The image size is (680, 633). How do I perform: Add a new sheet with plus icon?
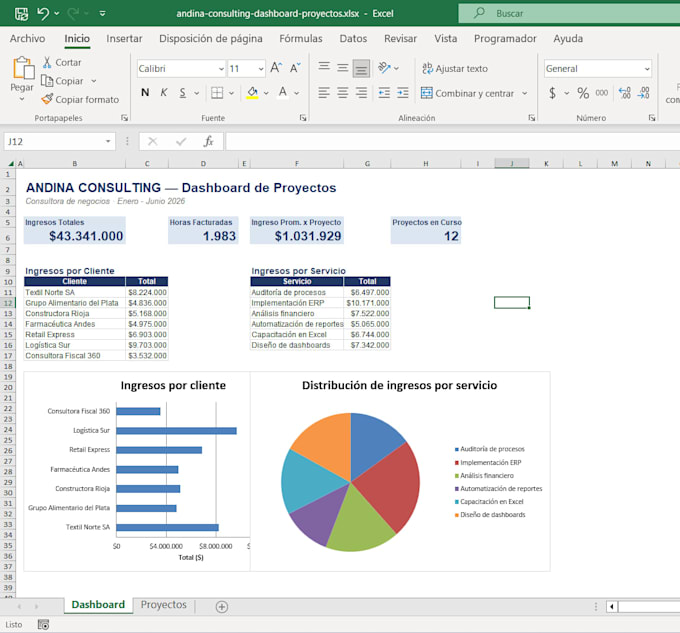(222, 607)
